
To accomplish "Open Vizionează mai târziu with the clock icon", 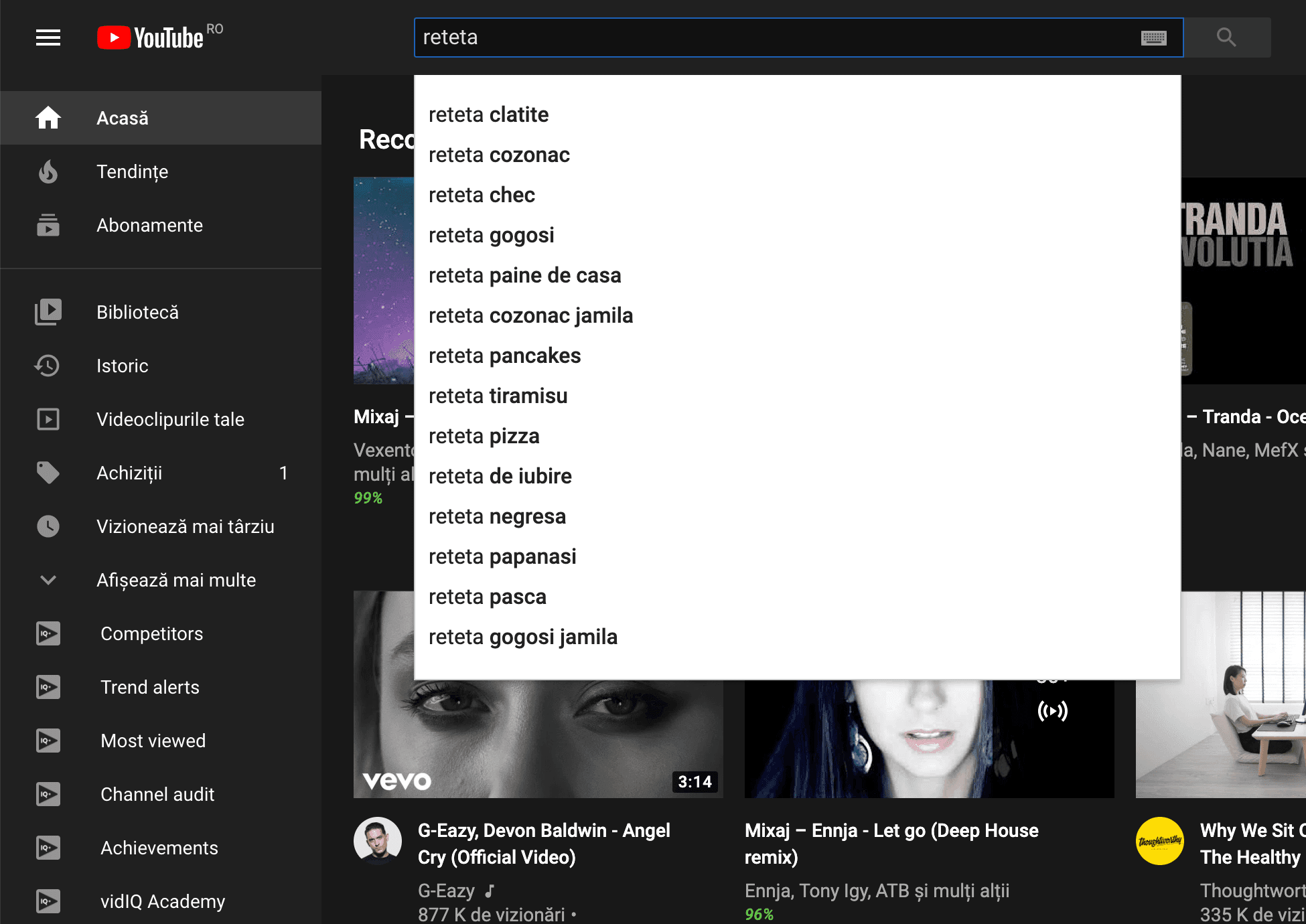I will (48, 526).
